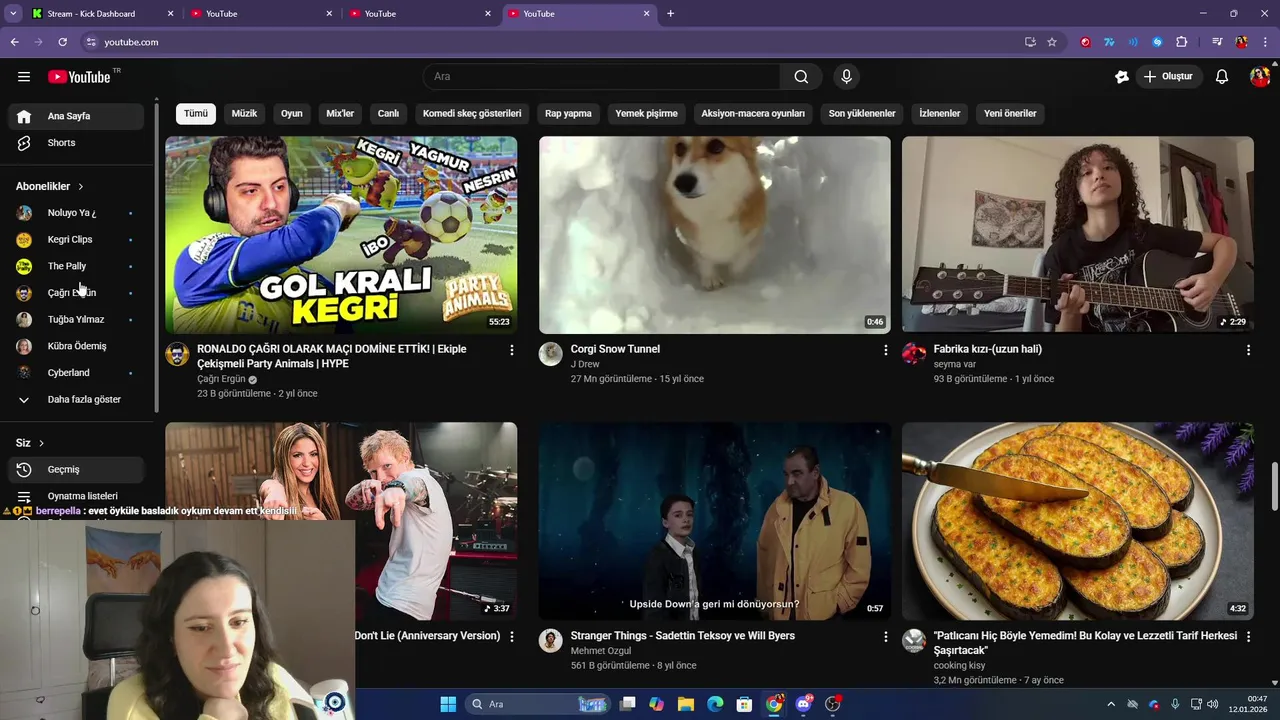
Task: Select the Tümü filter chip
Action: click(196, 114)
